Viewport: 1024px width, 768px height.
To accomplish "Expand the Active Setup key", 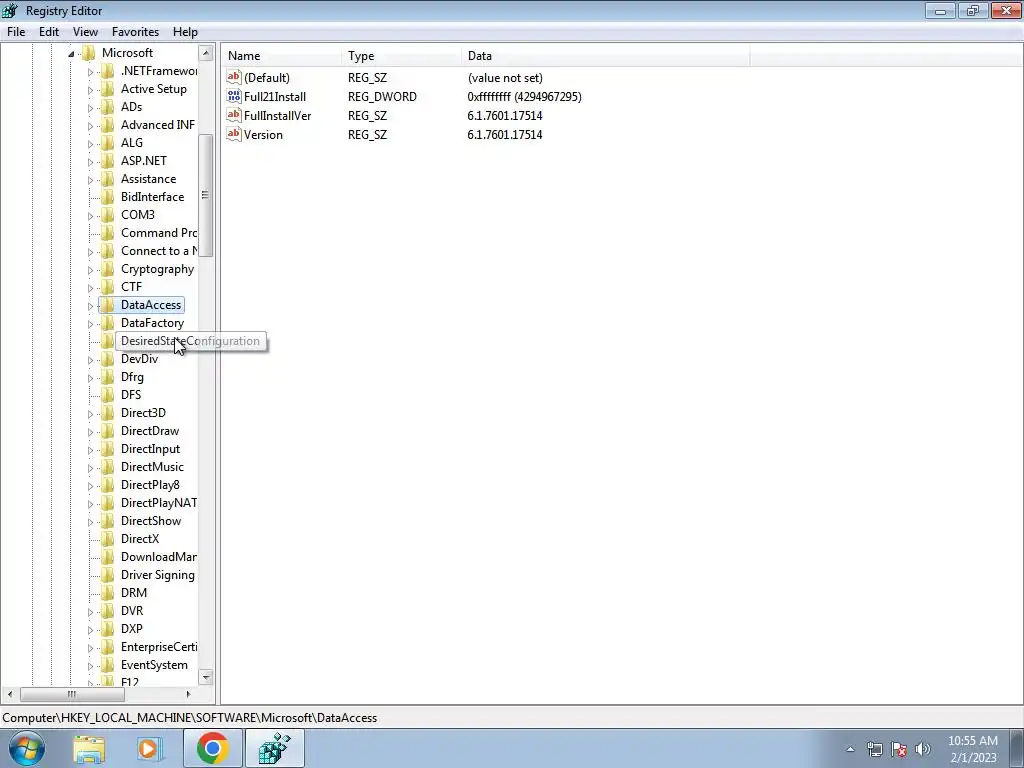I will tap(90, 90).
